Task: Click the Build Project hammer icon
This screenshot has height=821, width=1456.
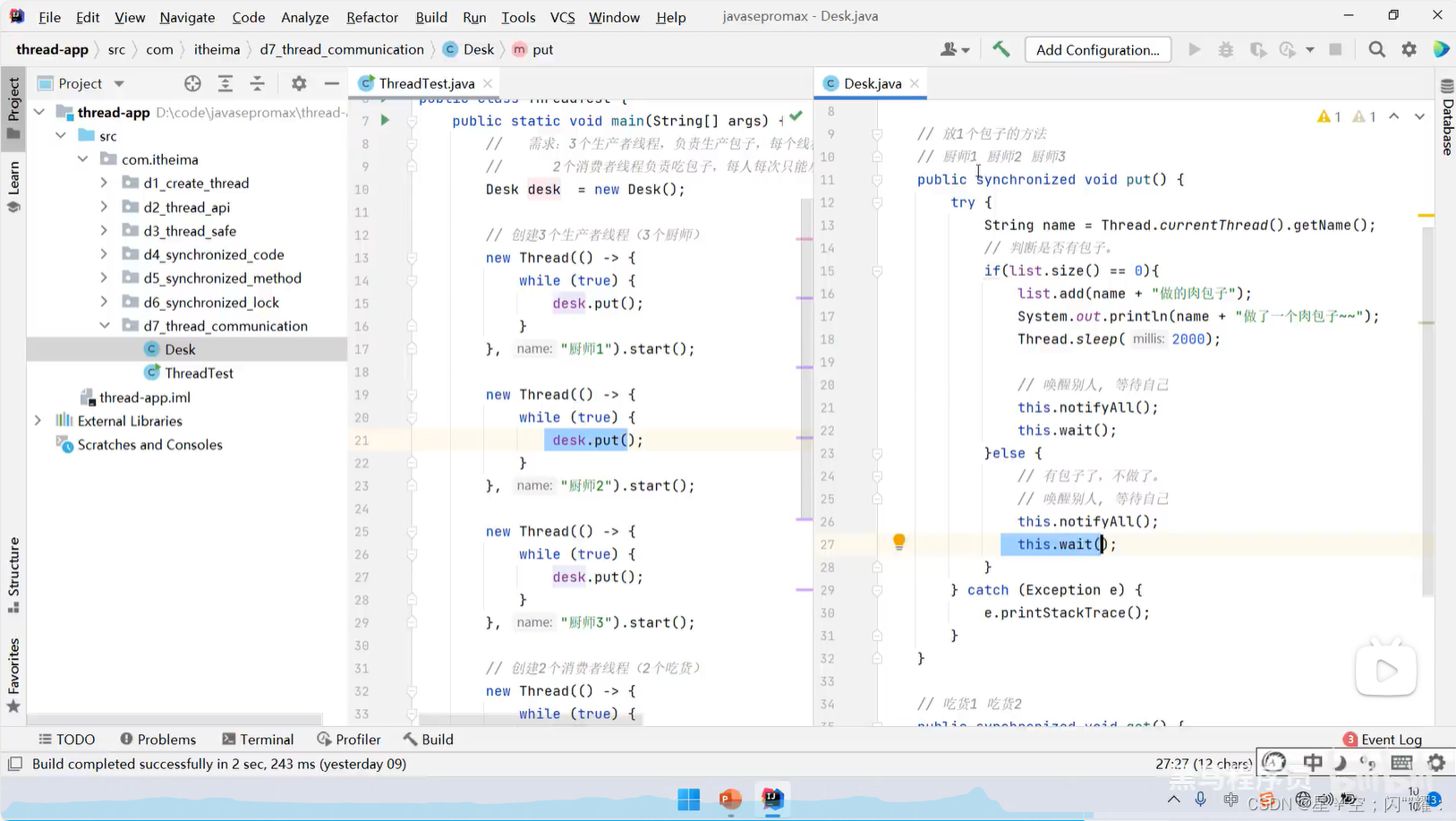Action: pyautogui.click(x=1000, y=49)
